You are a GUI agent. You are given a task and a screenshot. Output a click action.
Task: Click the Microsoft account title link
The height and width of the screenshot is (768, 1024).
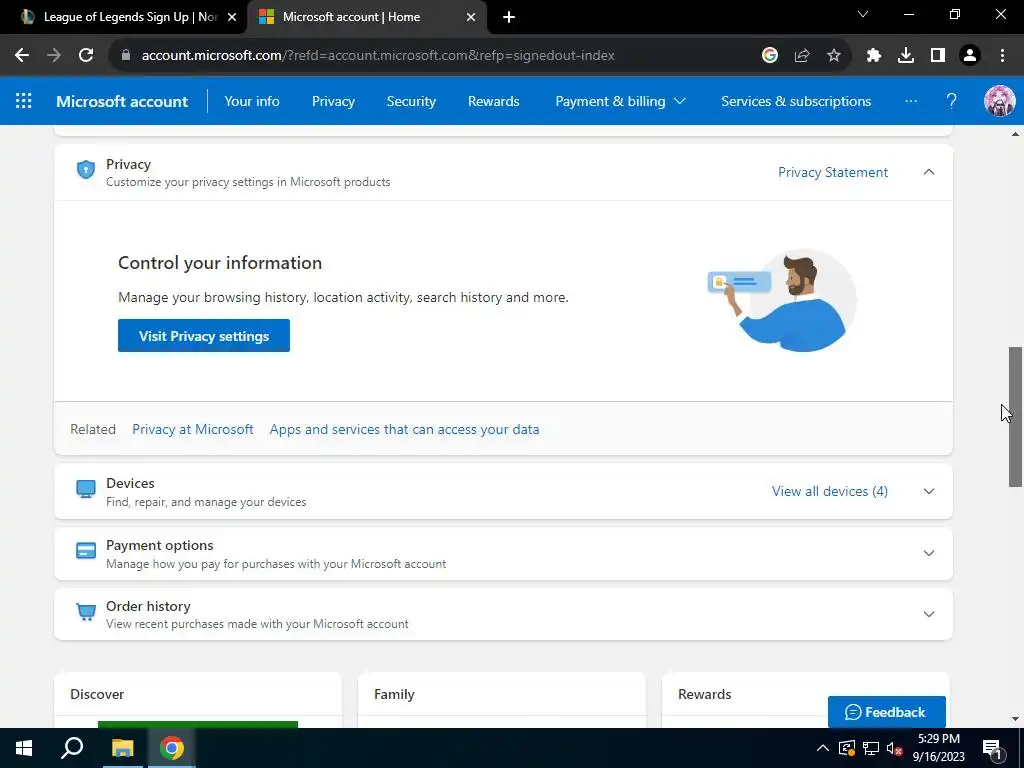coord(122,101)
